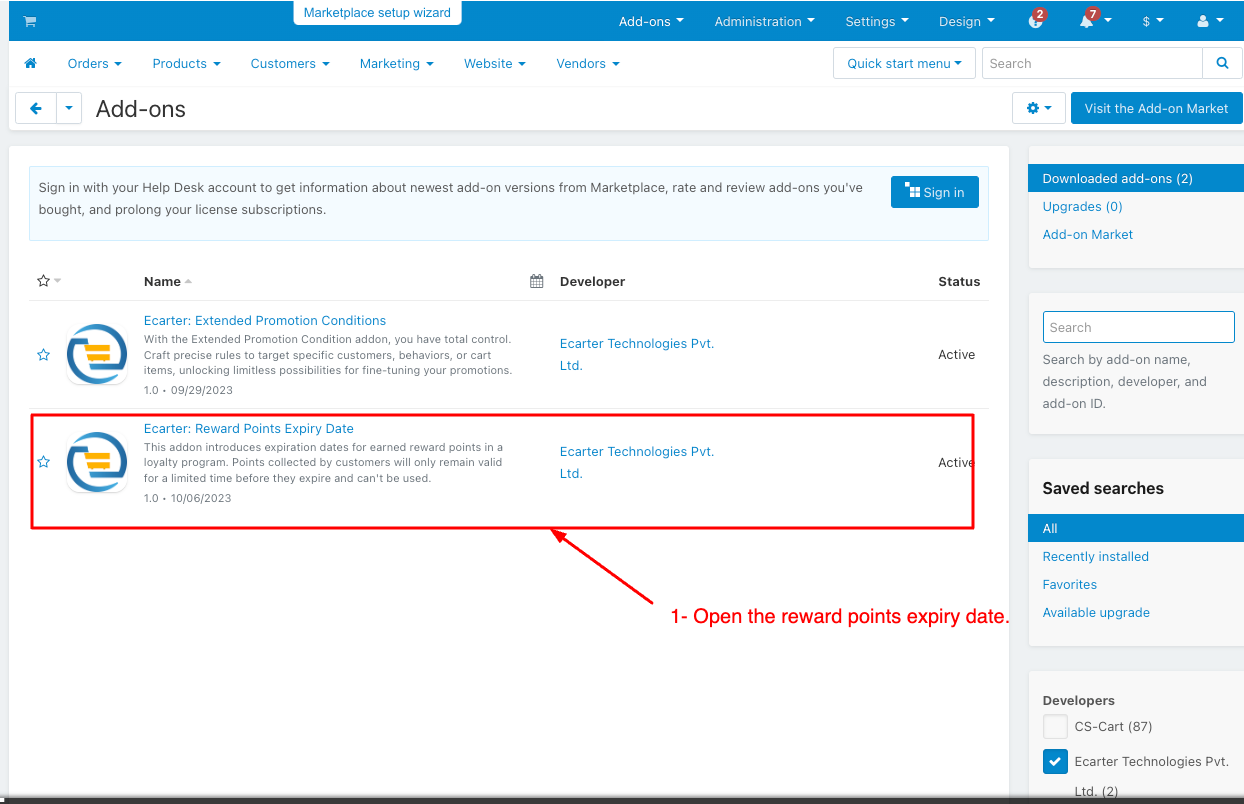The height and width of the screenshot is (804, 1244).
Task: Check the CS-Cart developer checkbox
Action: [1055, 726]
